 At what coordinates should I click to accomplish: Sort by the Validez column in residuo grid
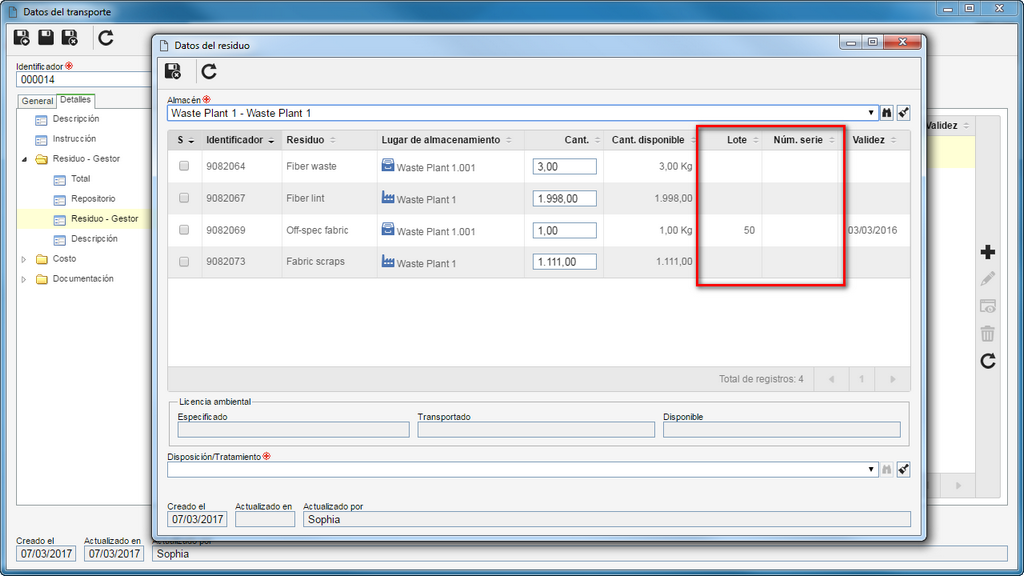(875, 140)
